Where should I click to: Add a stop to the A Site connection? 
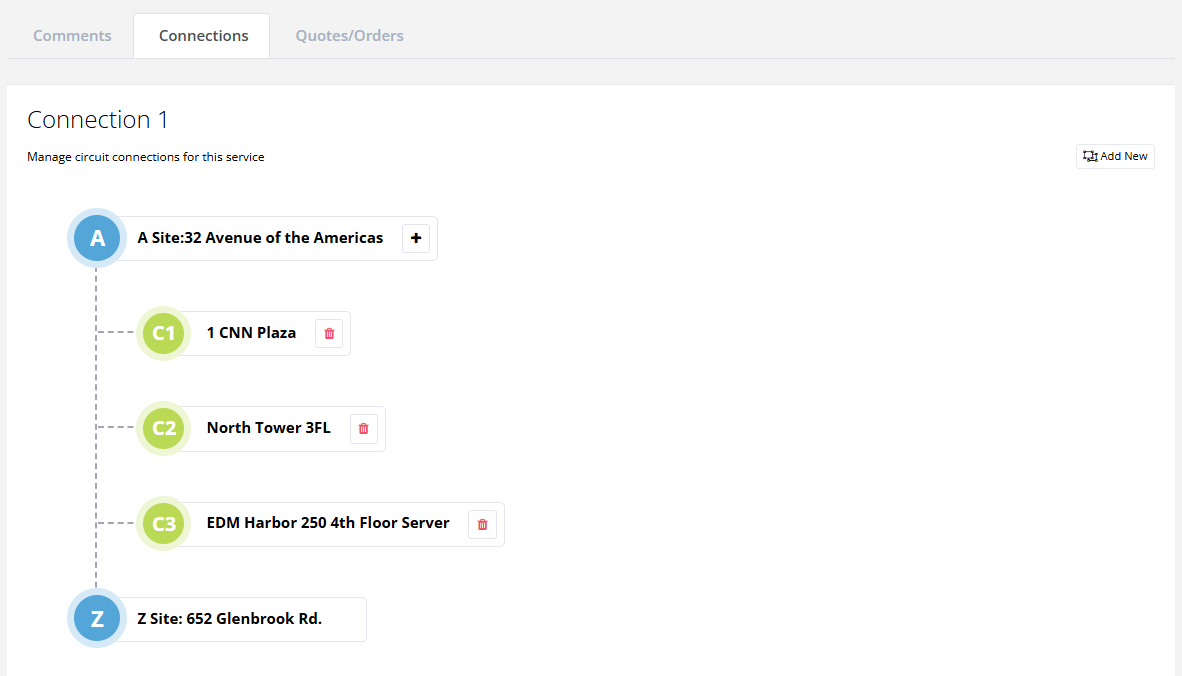coord(416,238)
